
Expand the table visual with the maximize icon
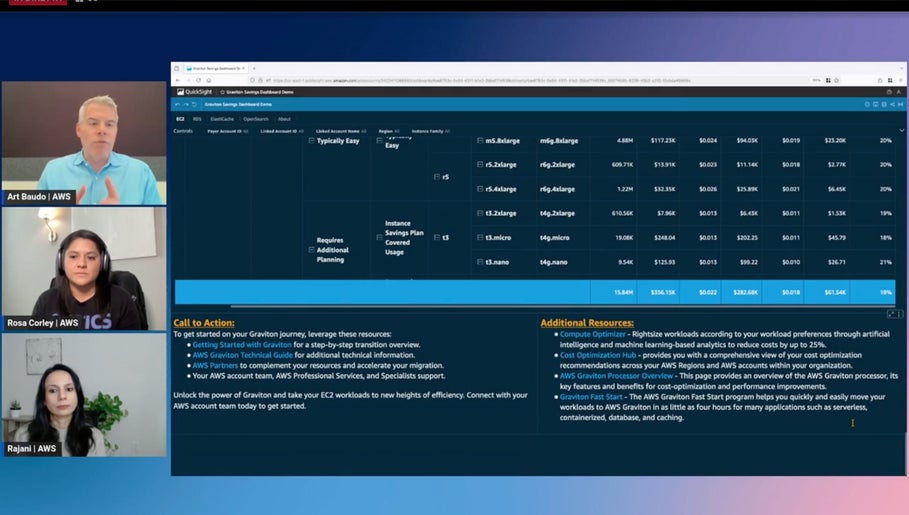(891, 314)
